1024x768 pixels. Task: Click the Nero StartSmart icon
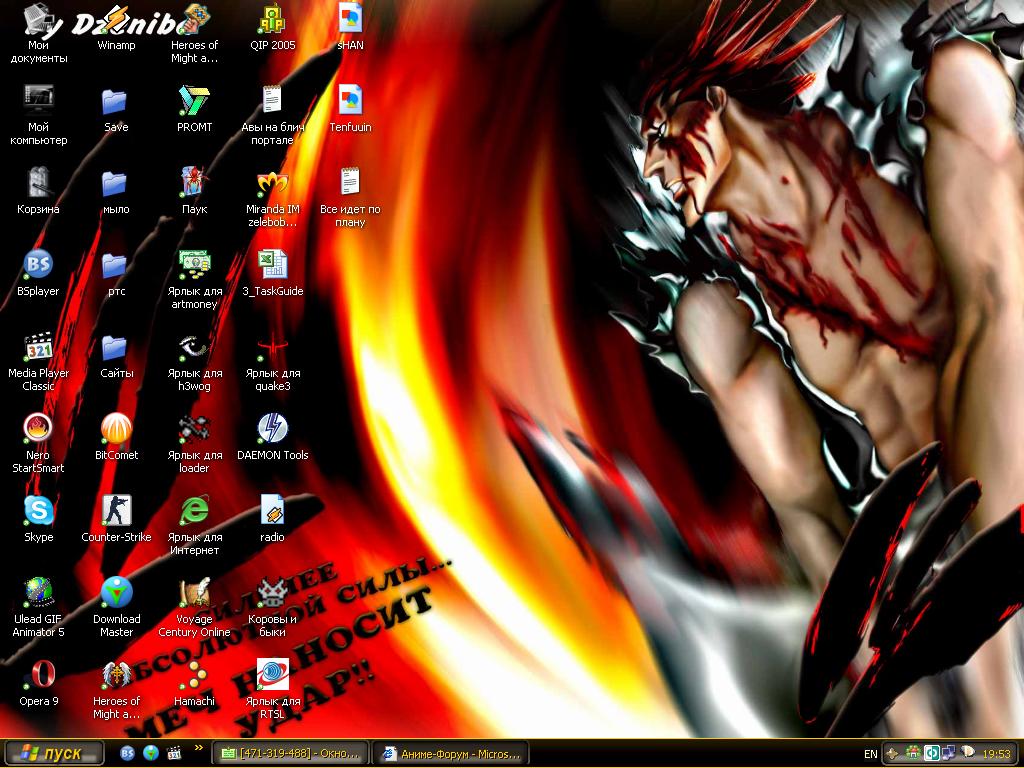39,444
